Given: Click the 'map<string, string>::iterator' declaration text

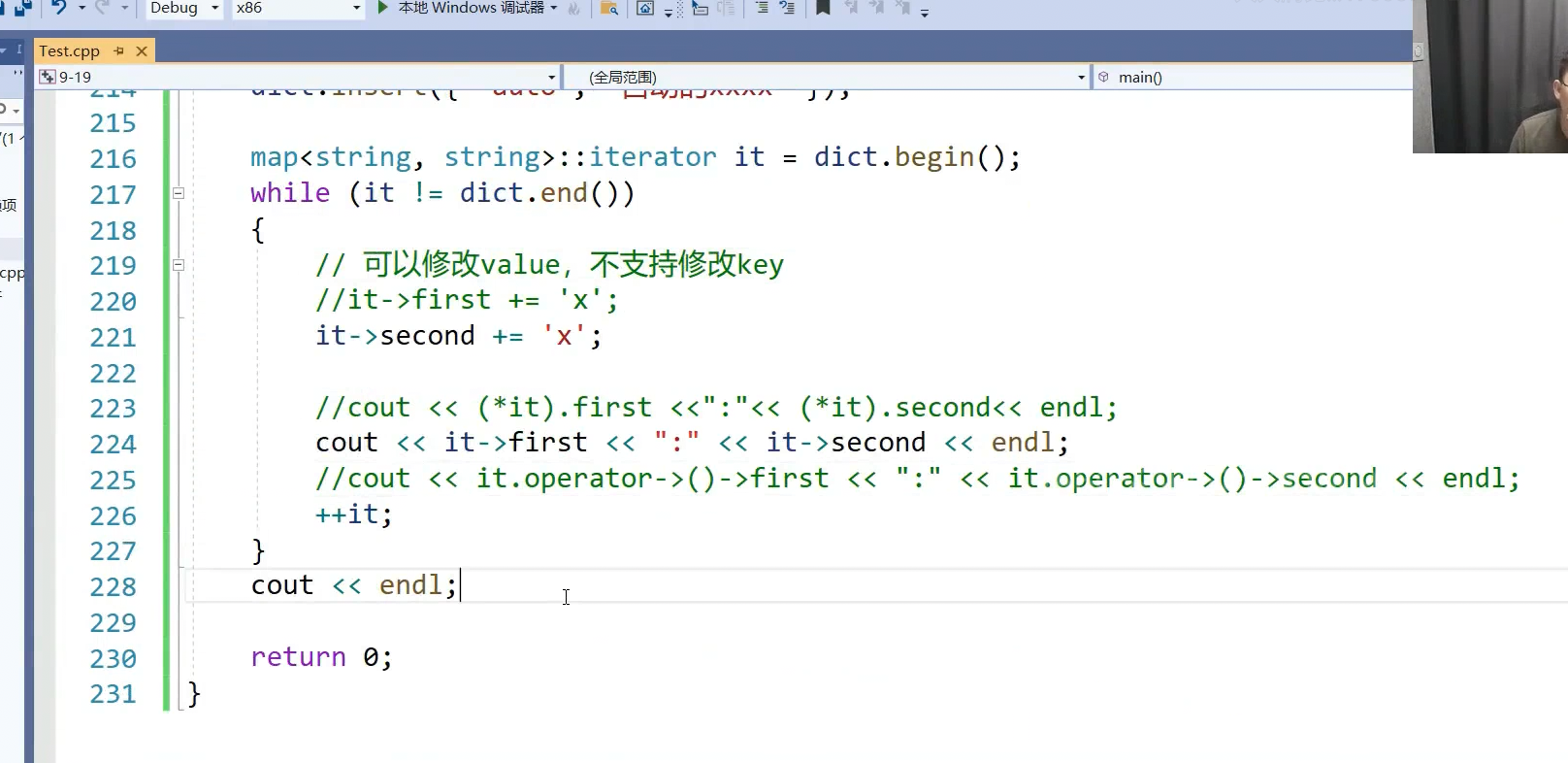Looking at the screenshot, I should (x=483, y=157).
